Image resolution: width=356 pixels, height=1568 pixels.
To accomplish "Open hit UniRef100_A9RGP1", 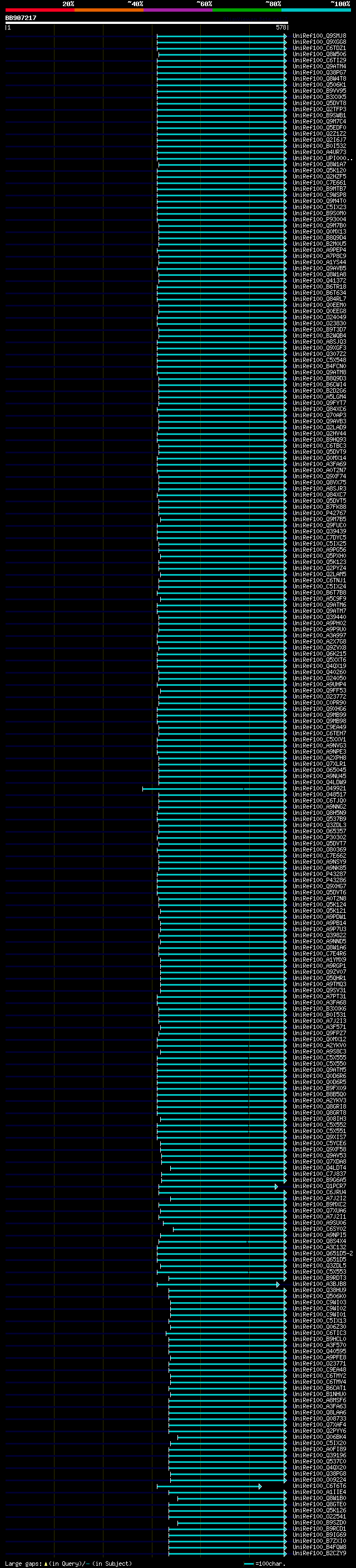I will (x=319, y=966).
